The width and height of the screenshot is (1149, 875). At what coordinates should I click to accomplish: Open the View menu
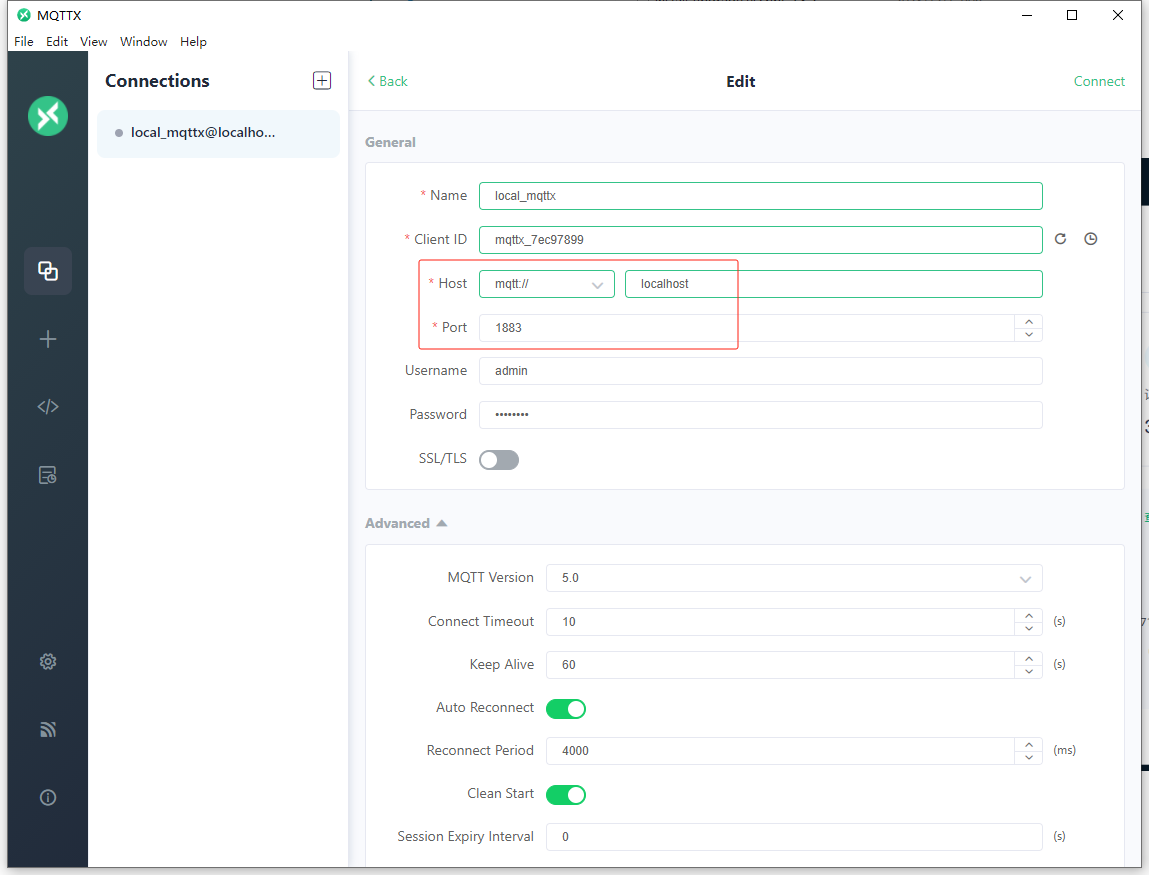click(x=93, y=42)
